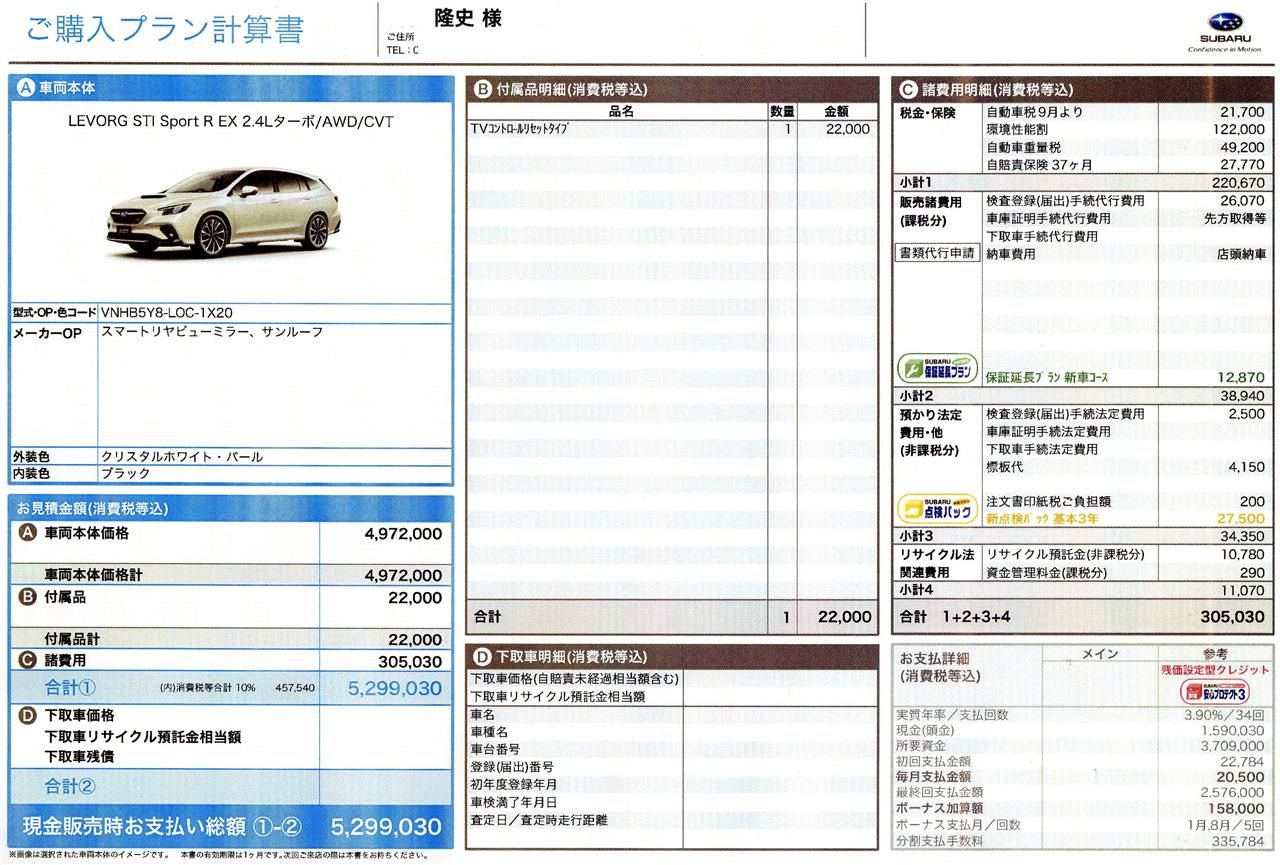Click 環境性能割 amount 122,000
This screenshot has height=865, width=1280.
click(x=1240, y=129)
